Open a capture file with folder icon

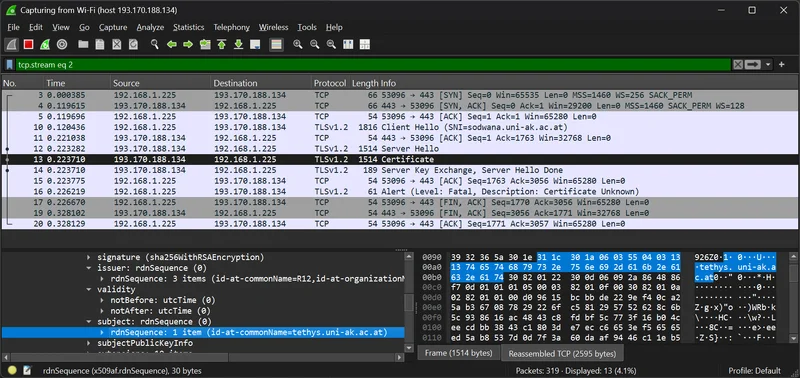coord(83,45)
